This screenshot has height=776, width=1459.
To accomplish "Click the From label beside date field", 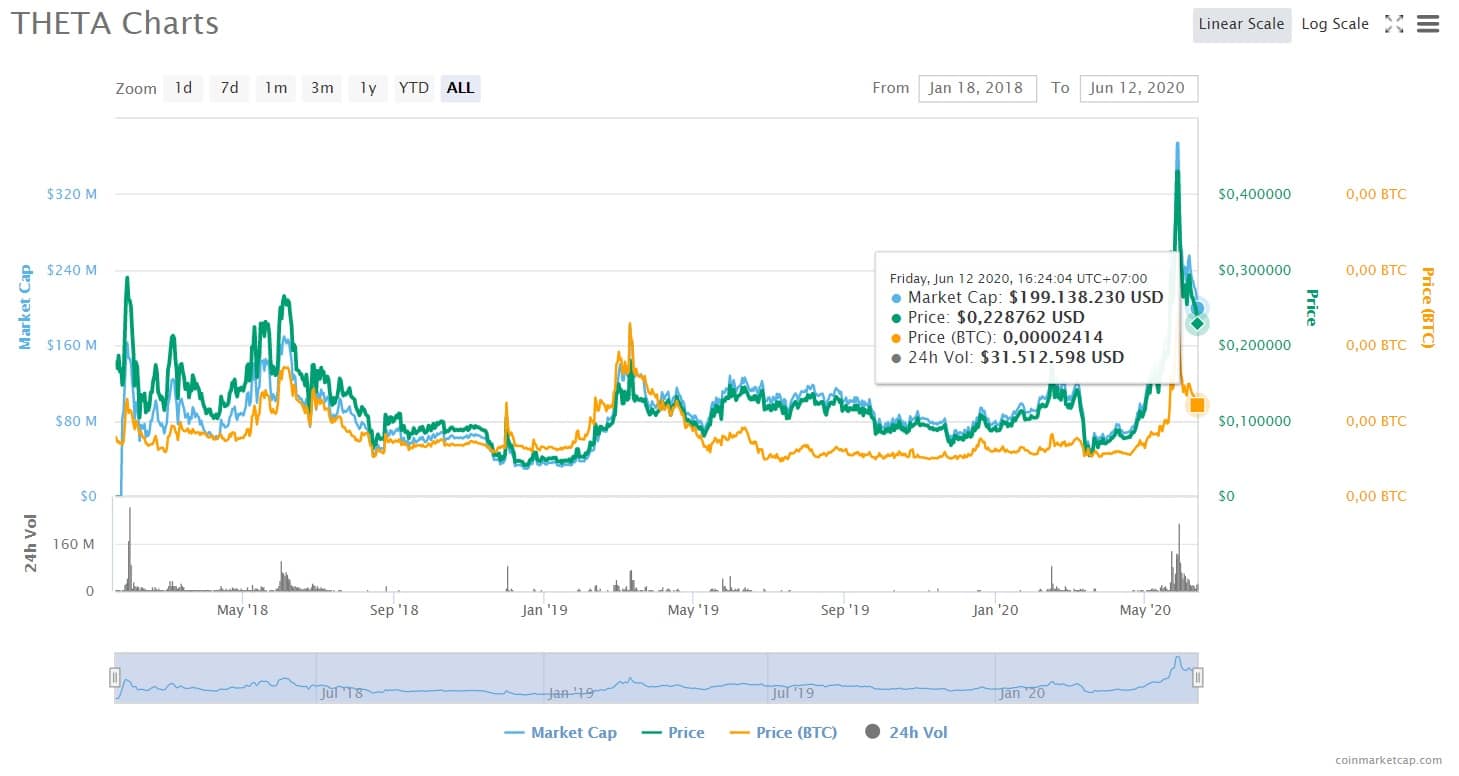I will [x=890, y=88].
